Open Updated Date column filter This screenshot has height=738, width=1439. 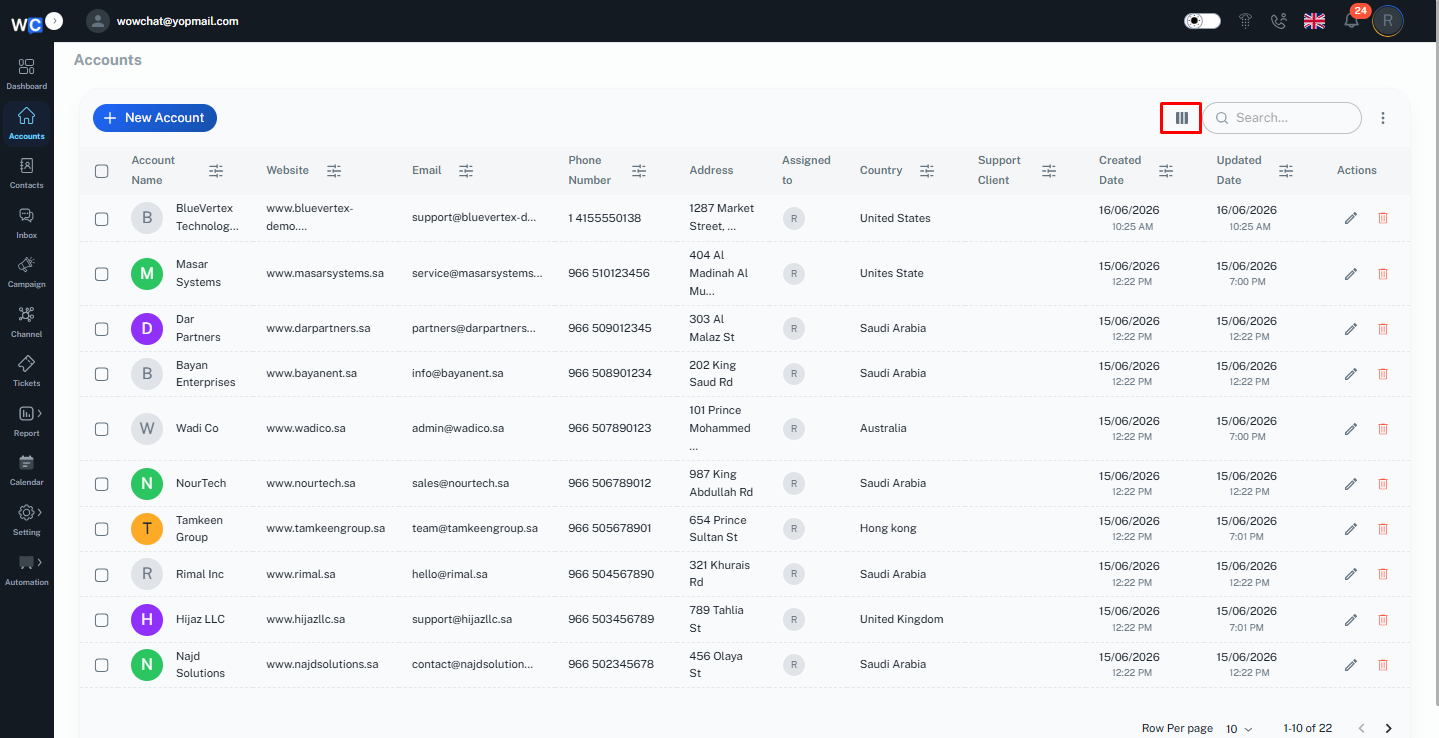pyautogui.click(x=1286, y=171)
